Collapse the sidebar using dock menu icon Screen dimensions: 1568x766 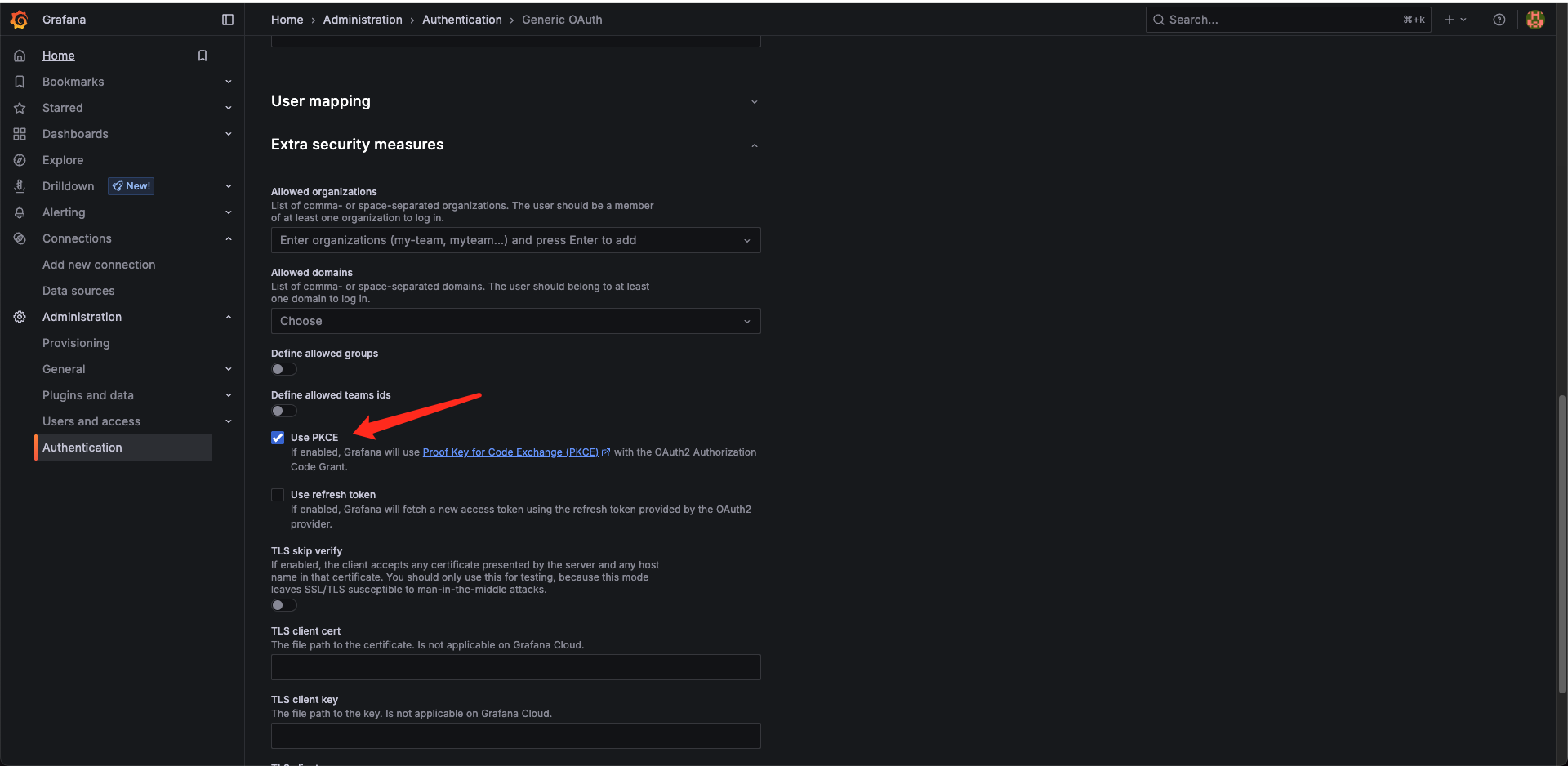pyautogui.click(x=228, y=20)
